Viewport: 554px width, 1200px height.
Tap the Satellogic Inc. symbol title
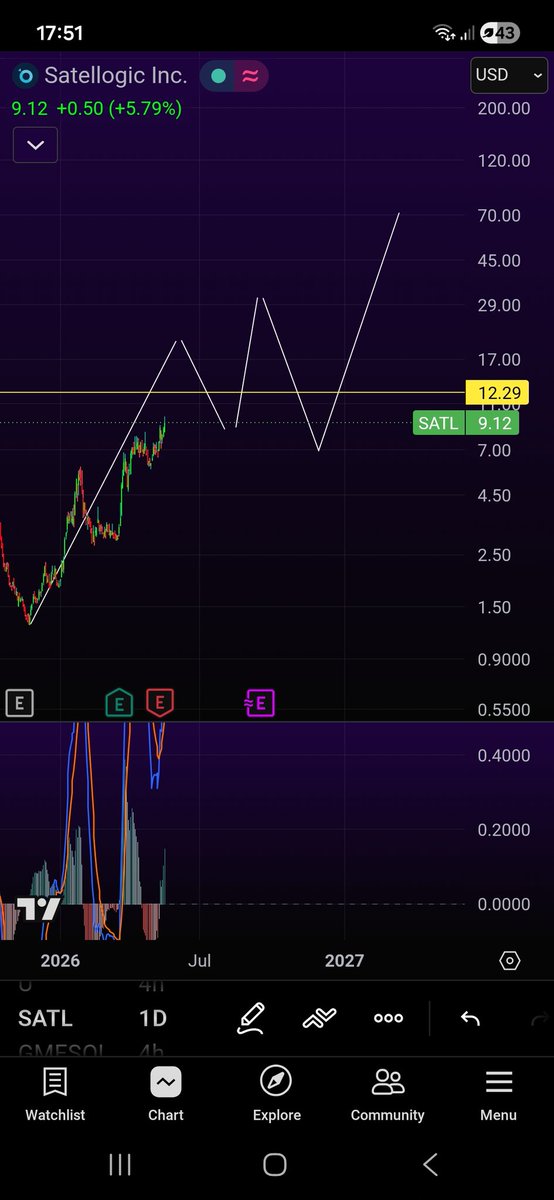(115, 76)
